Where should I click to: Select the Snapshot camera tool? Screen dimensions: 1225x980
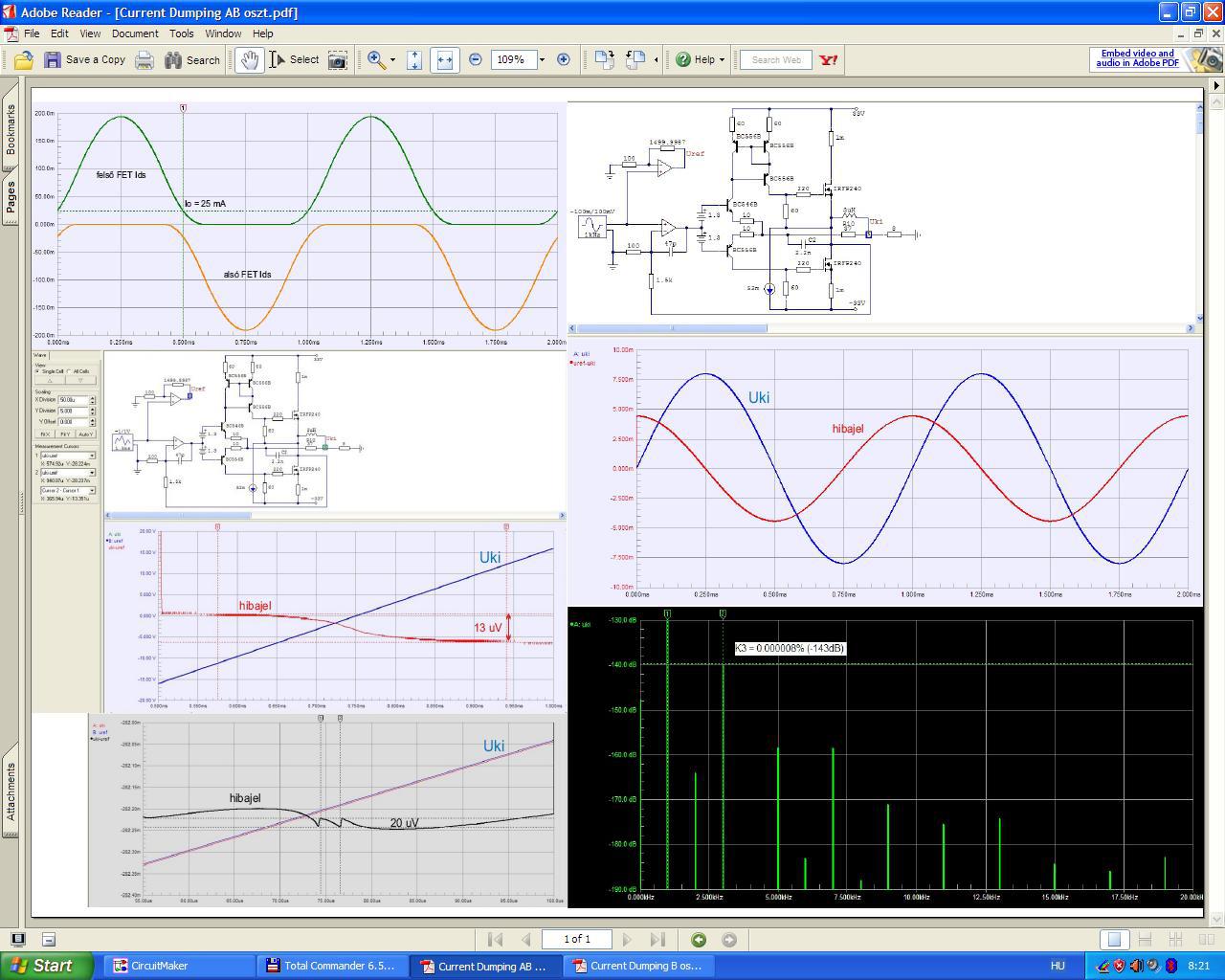pyautogui.click(x=338, y=59)
